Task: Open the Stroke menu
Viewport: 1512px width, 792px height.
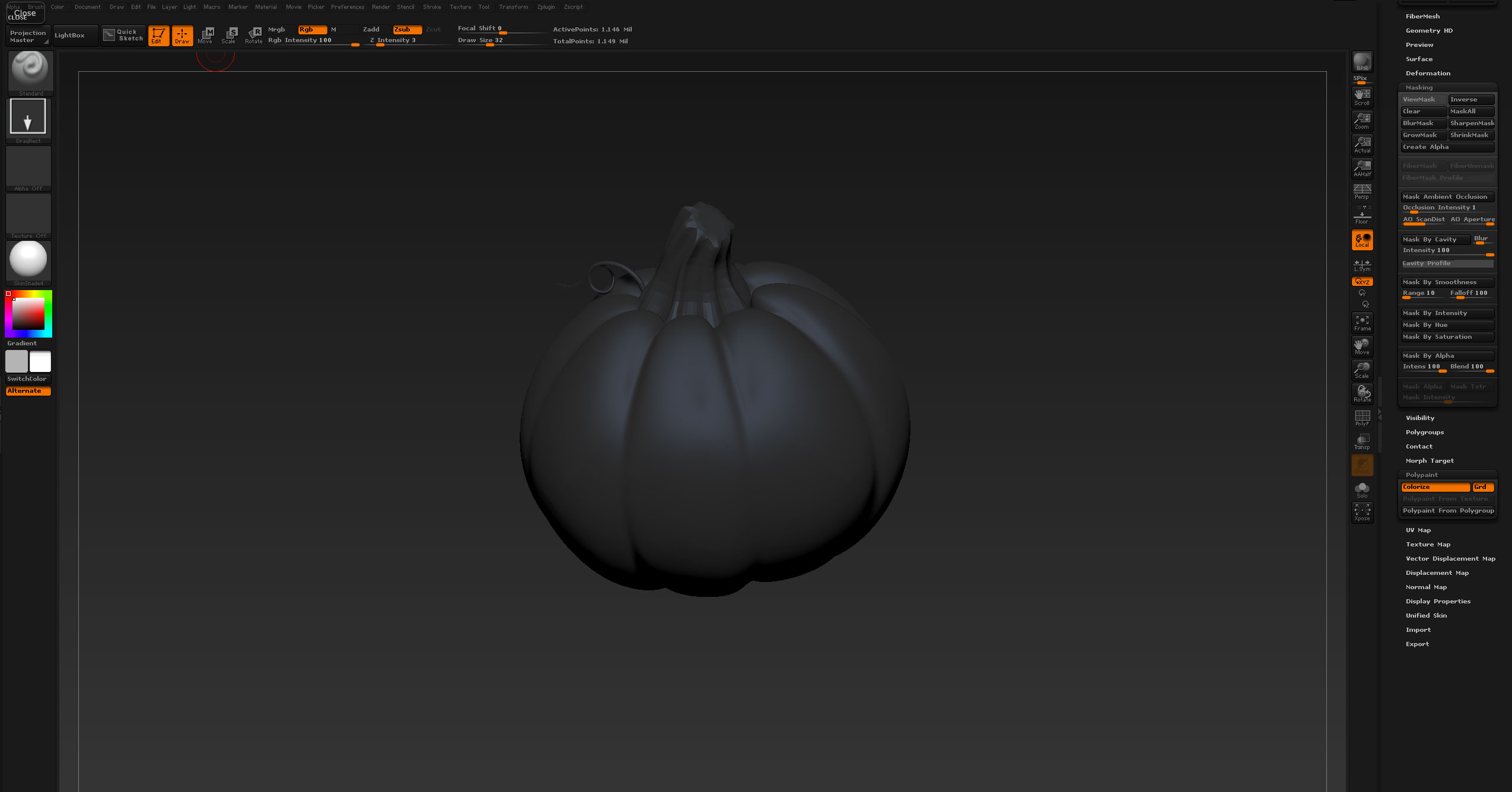Action: [x=432, y=7]
